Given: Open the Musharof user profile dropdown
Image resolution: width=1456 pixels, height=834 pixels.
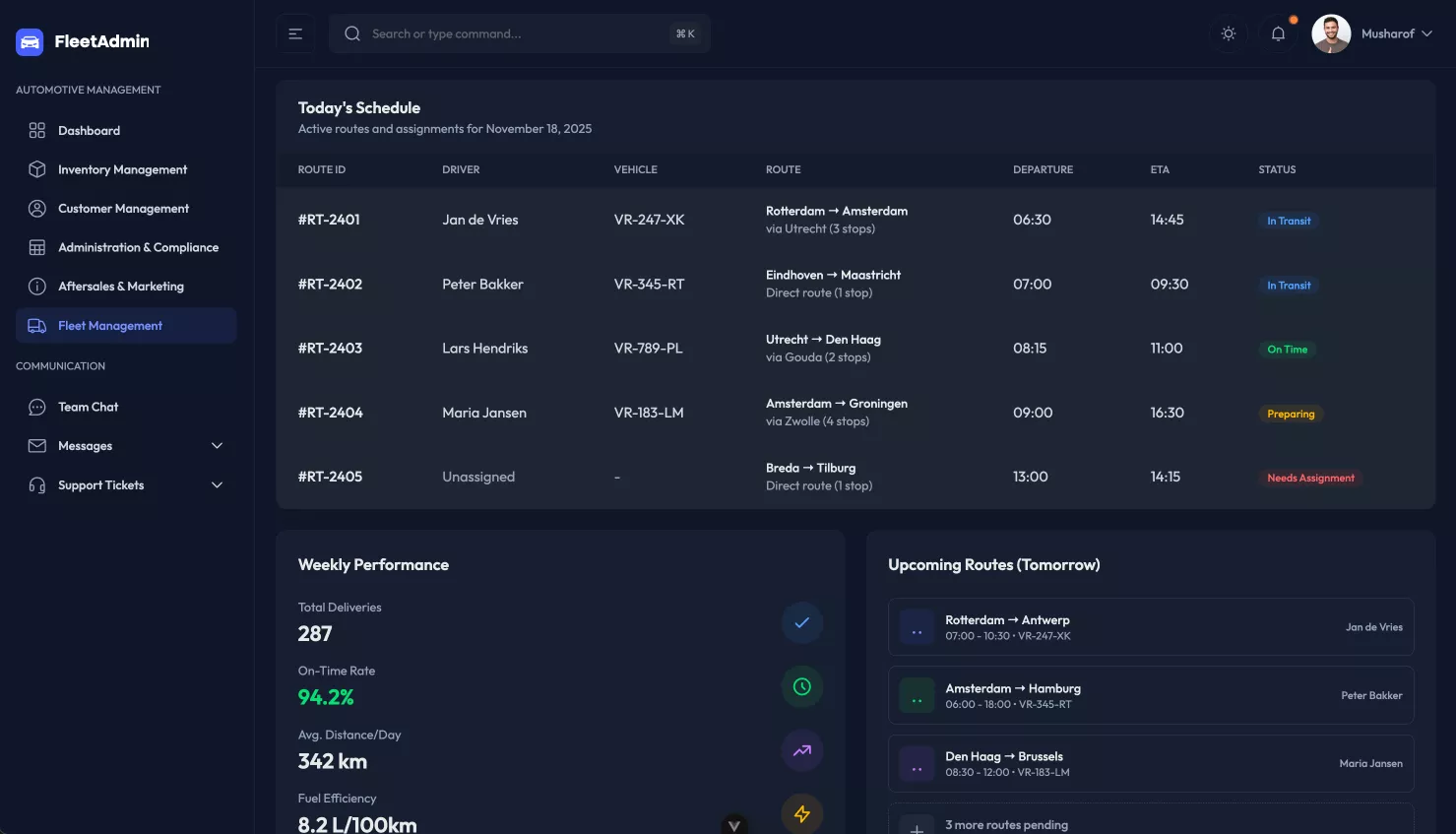Looking at the screenshot, I should 1372,33.
